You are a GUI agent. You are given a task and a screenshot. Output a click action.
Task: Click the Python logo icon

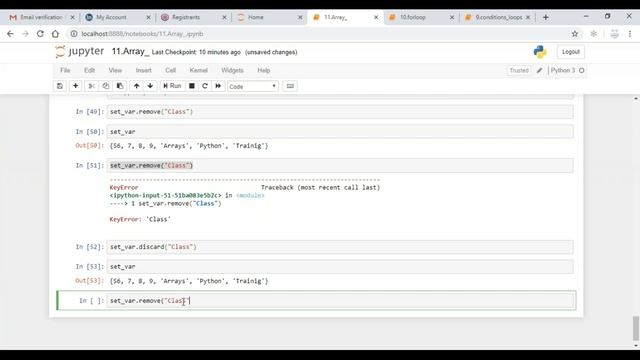coord(540,52)
